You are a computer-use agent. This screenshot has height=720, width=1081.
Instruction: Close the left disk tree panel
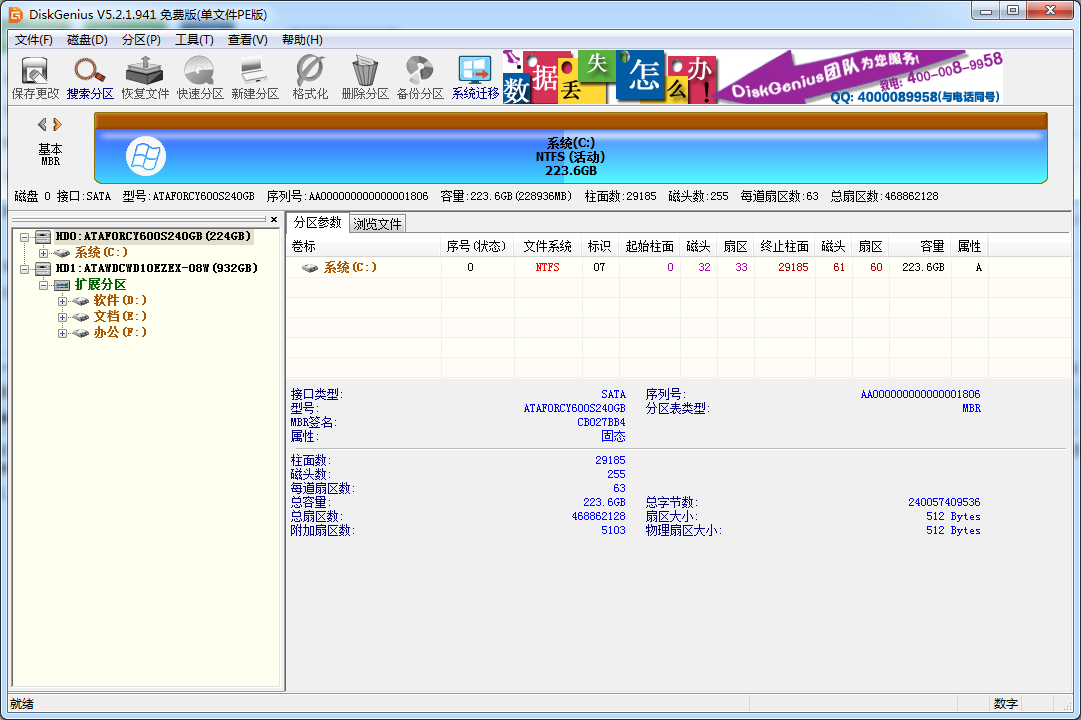coord(274,220)
